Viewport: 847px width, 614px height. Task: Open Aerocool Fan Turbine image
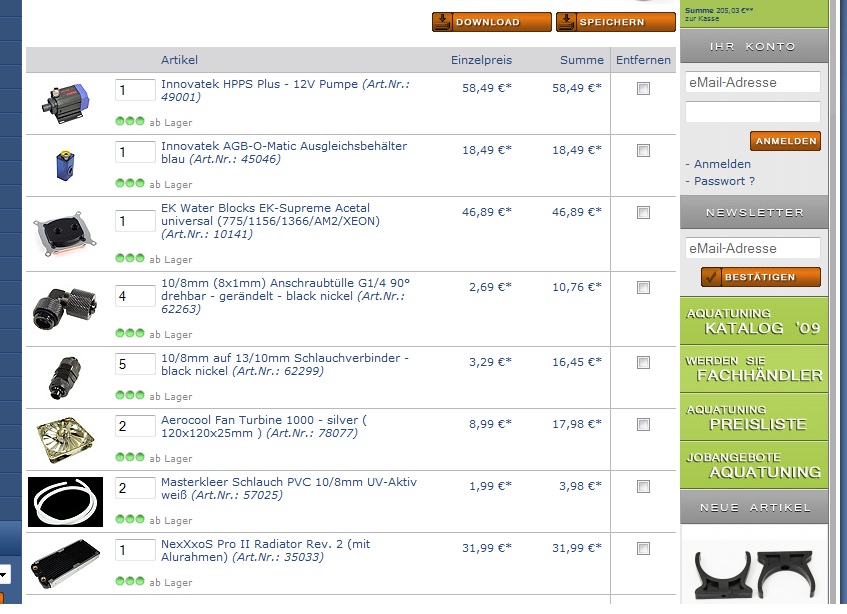pos(65,439)
